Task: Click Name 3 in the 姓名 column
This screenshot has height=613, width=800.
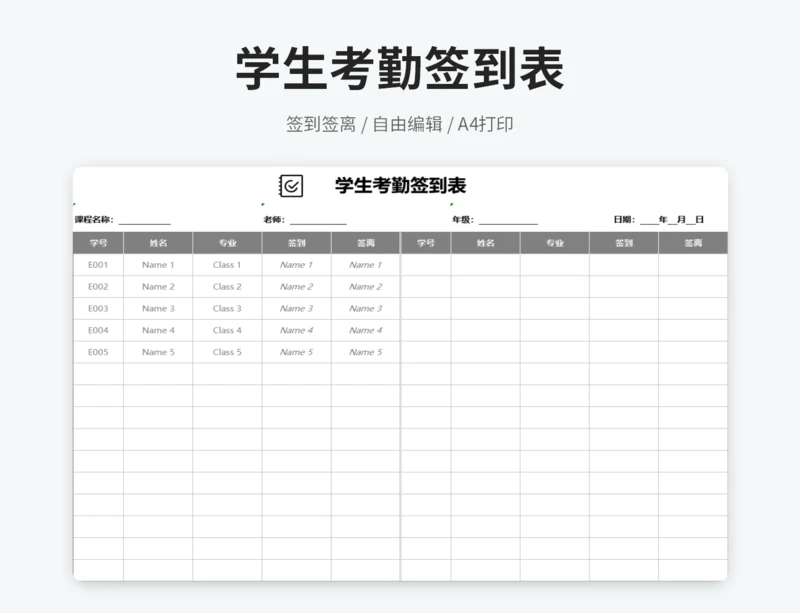Action: tap(158, 308)
